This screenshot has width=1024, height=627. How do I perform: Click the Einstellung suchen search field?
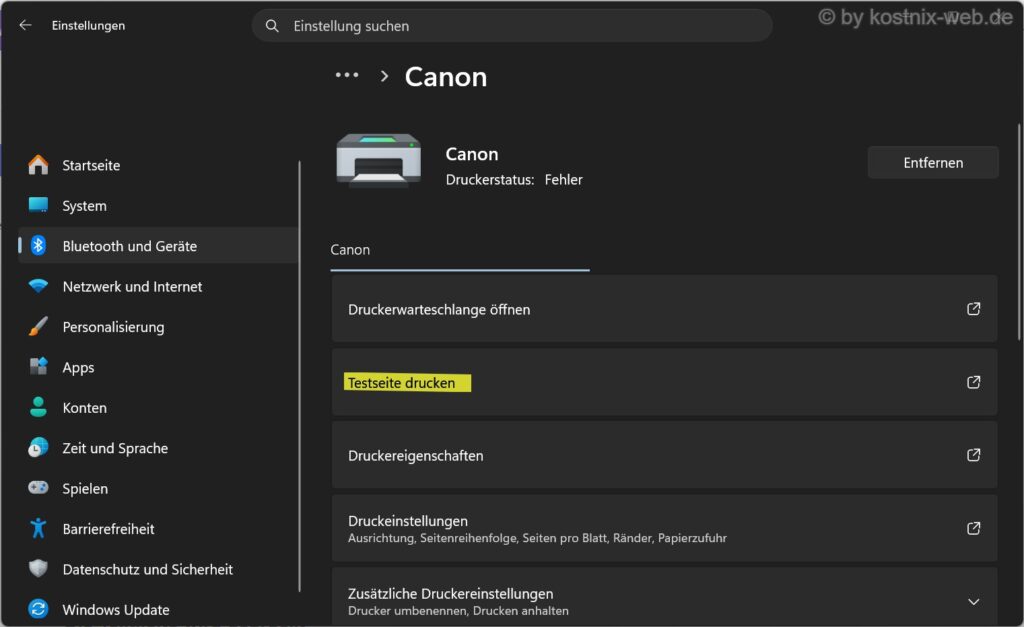pos(512,26)
